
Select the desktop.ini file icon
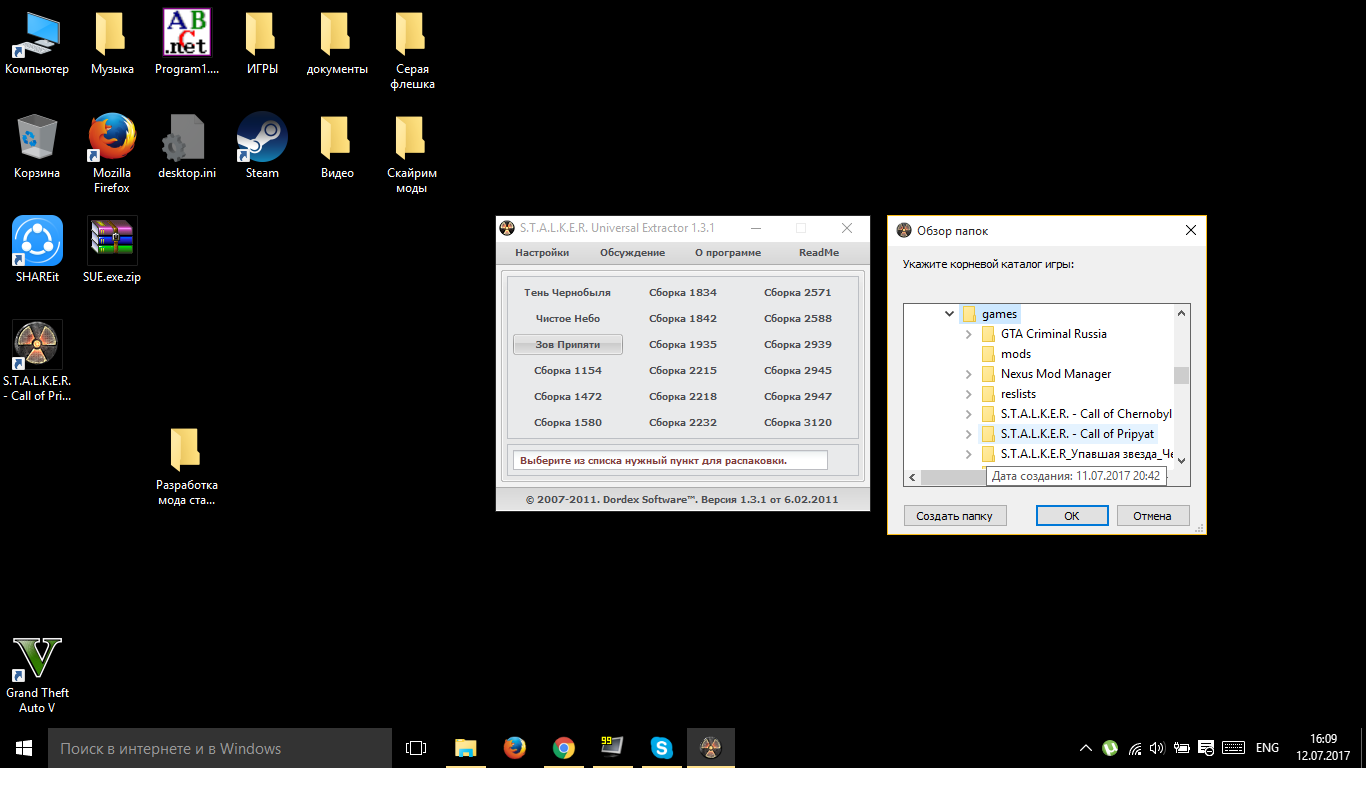point(186,148)
